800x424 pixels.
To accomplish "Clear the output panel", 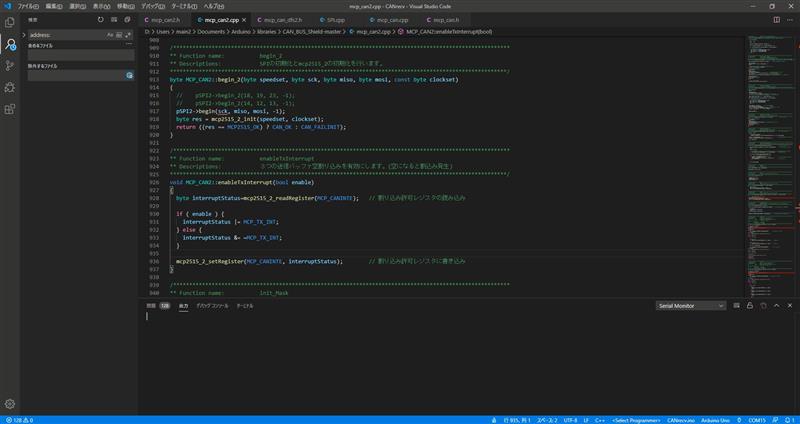I will click(736, 306).
